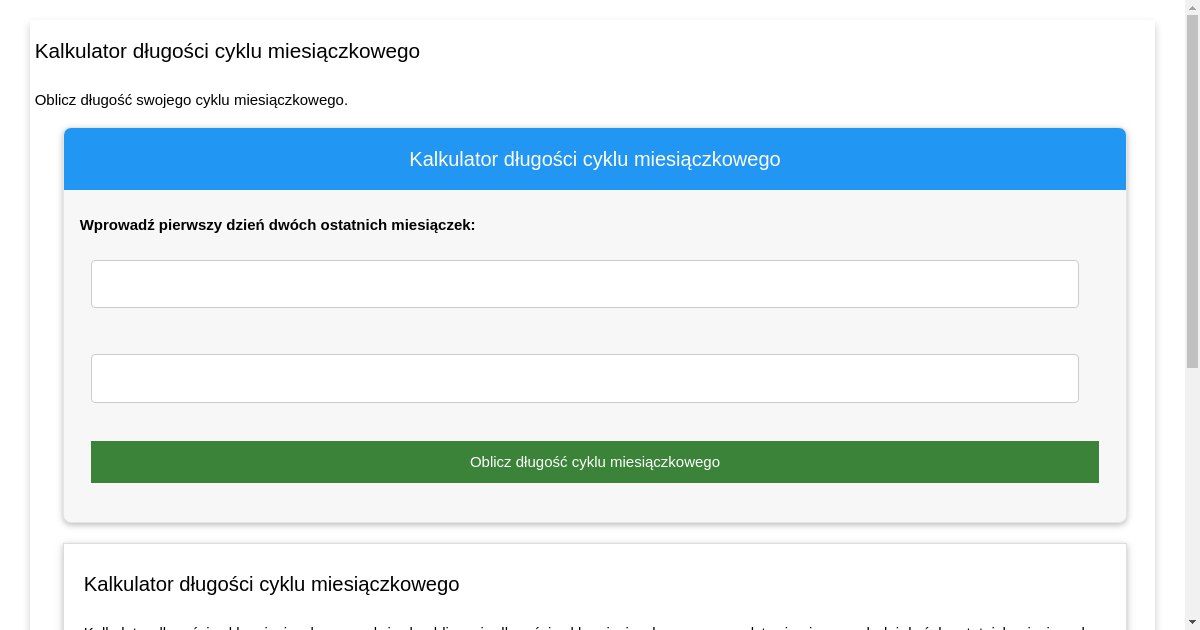The image size is (1200, 630).
Task: Click the area below the green calculate button
Action: click(594, 502)
